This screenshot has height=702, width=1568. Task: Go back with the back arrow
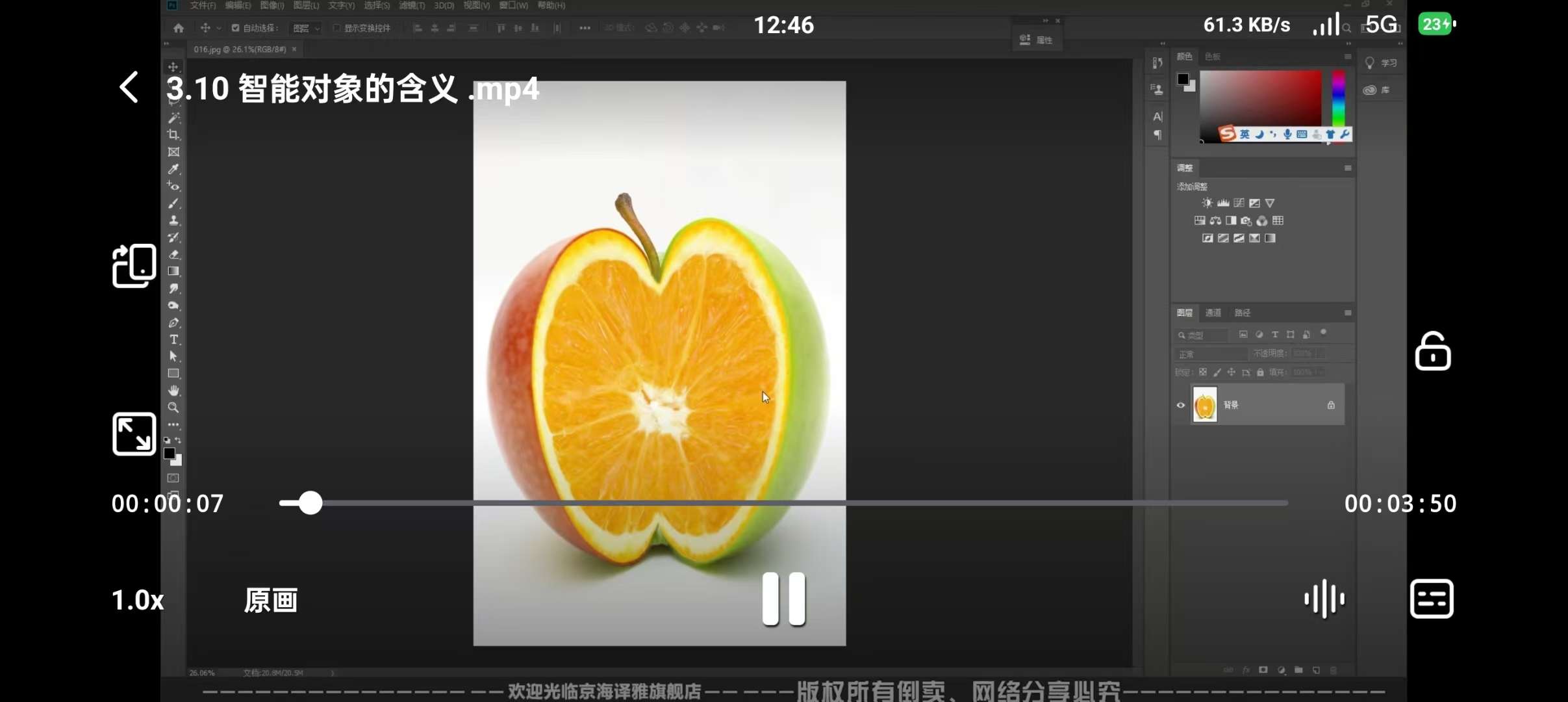129,87
